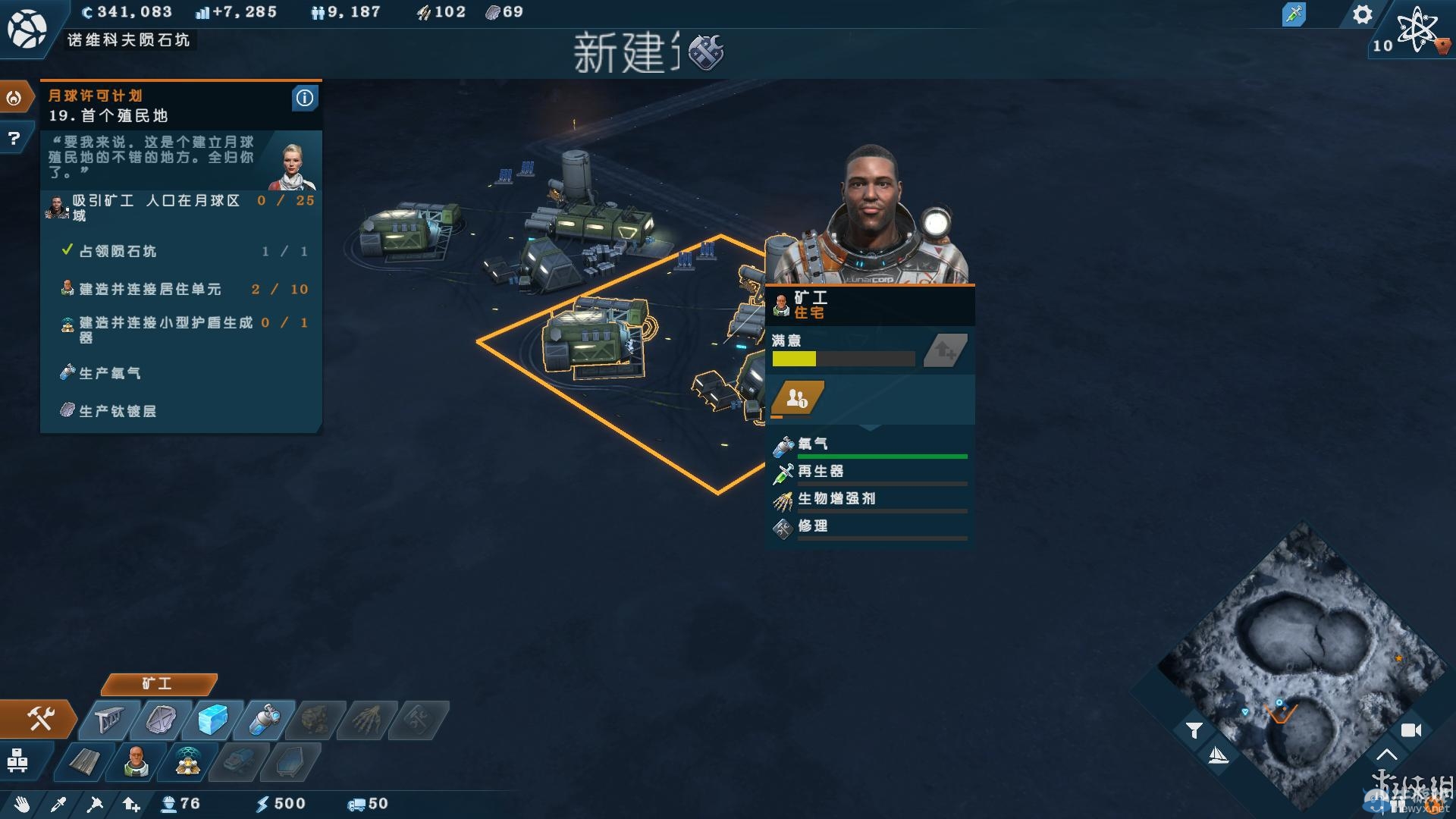The height and width of the screenshot is (819, 1456).
Task: Toggle the sailboat trade routes overlay
Action: 1218,755
